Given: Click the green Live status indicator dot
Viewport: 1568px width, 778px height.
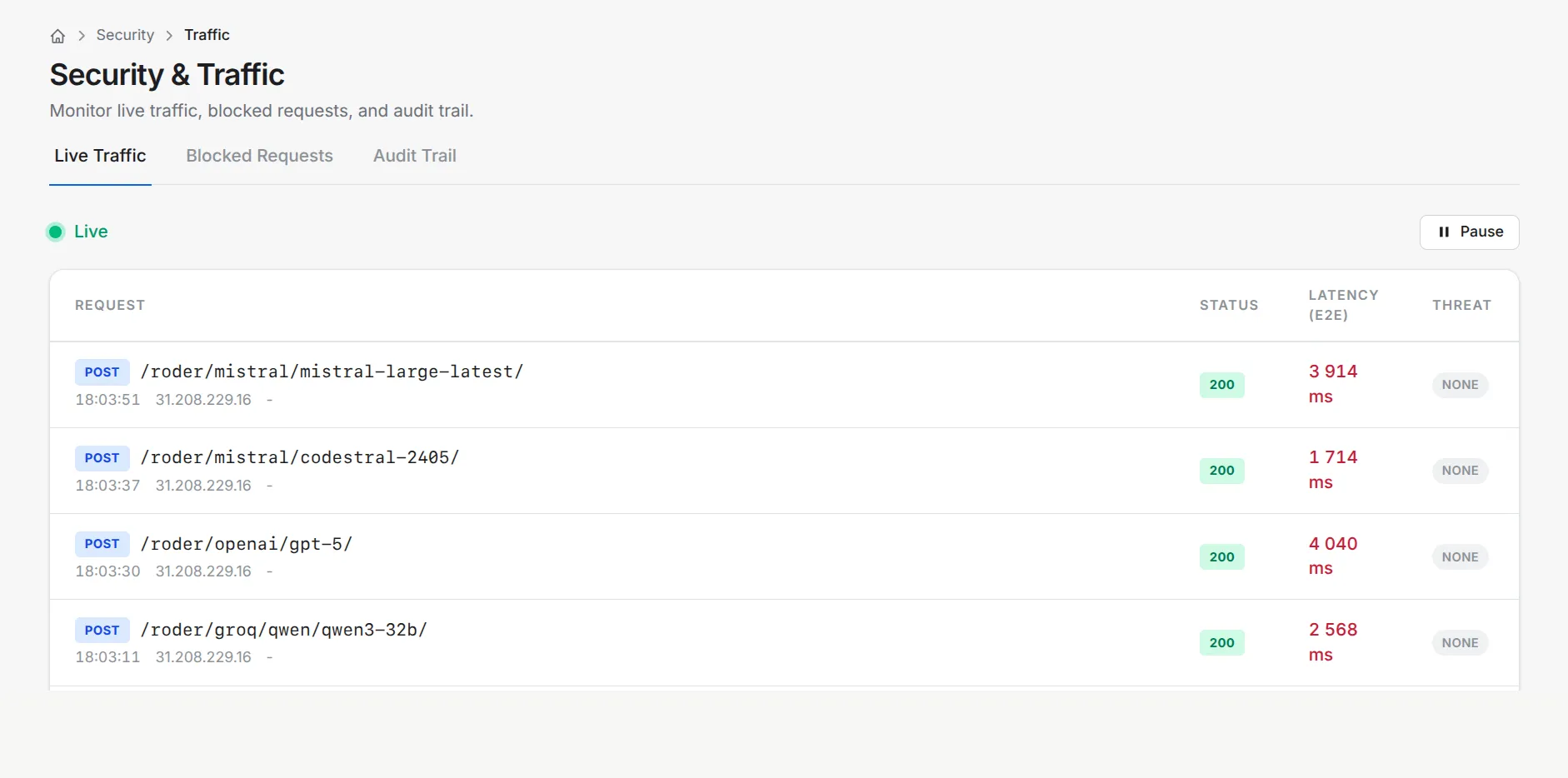Looking at the screenshot, I should coord(56,232).
